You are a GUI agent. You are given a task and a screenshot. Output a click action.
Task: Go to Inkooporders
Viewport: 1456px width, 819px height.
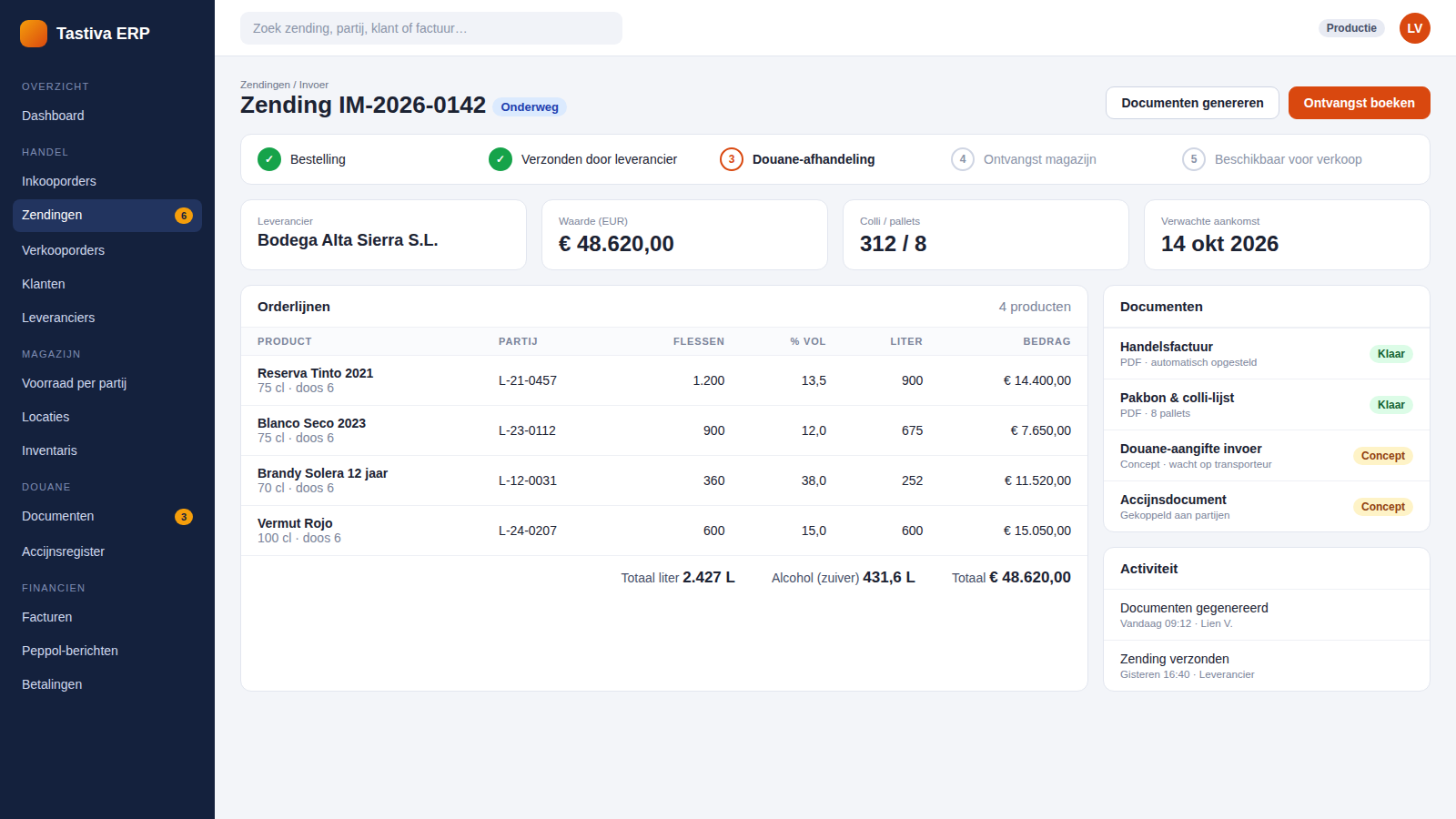107,181
